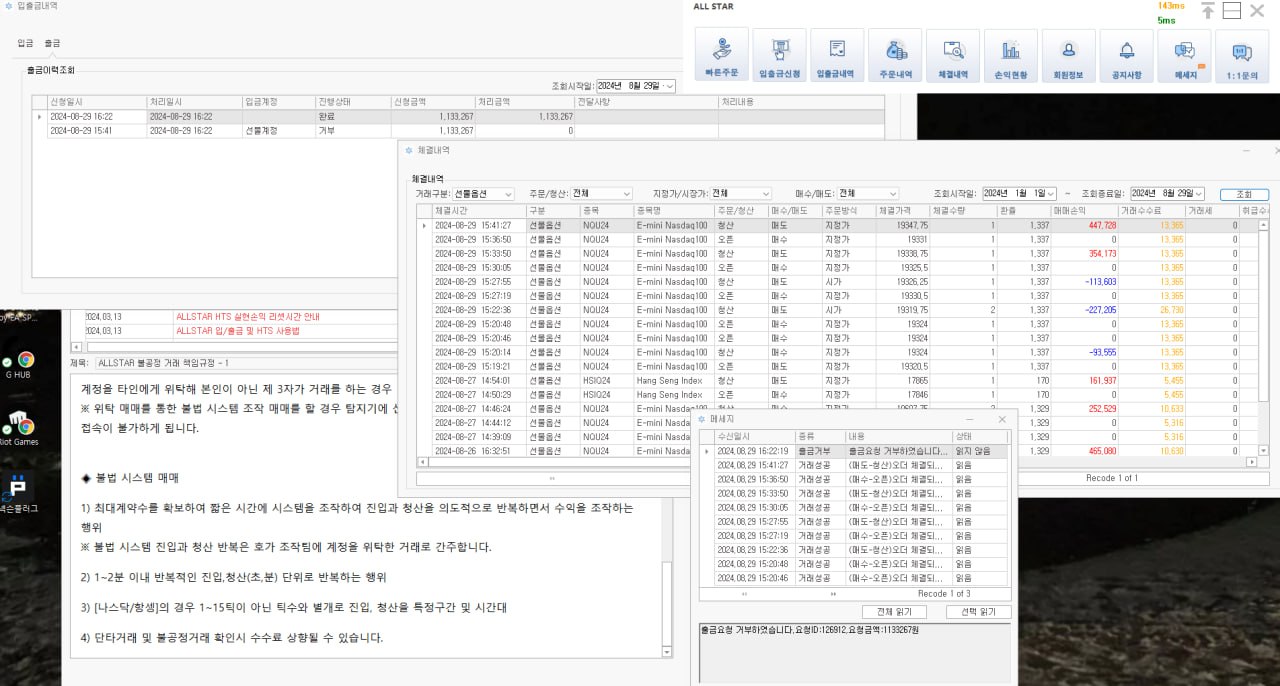Click the 입출금내역 window title gear icon
The image size is (1280, 686).
[x=9, y=5]
